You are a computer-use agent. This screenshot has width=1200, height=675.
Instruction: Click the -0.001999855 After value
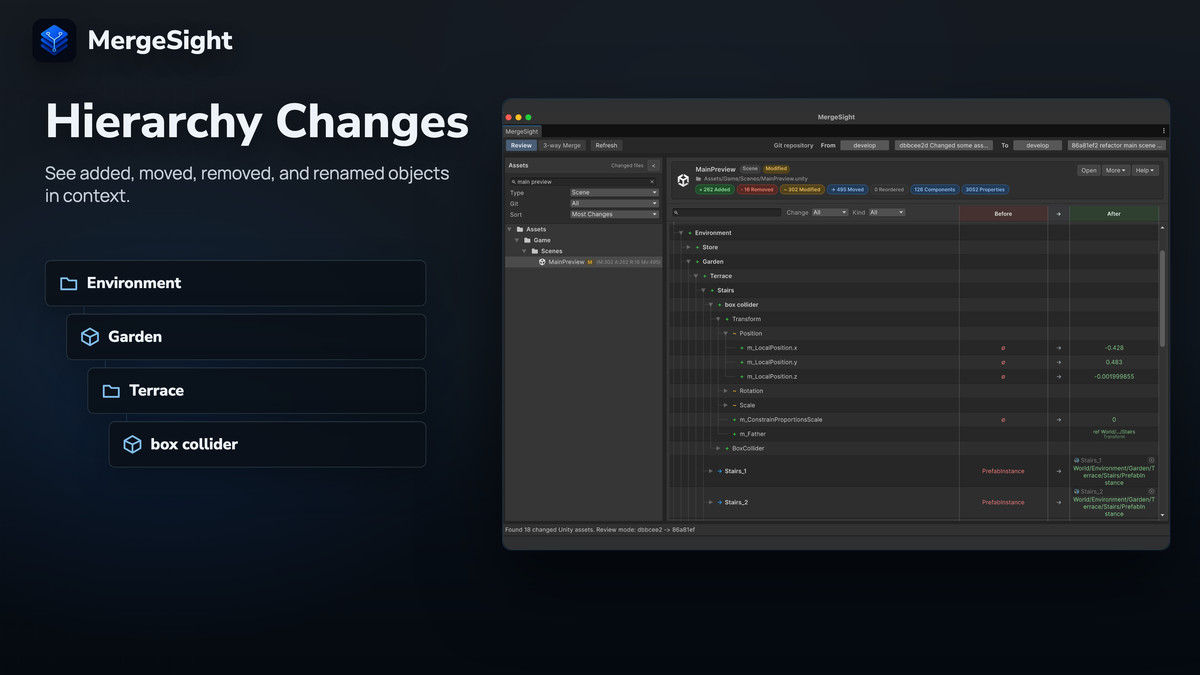[x=1114, y=376]
